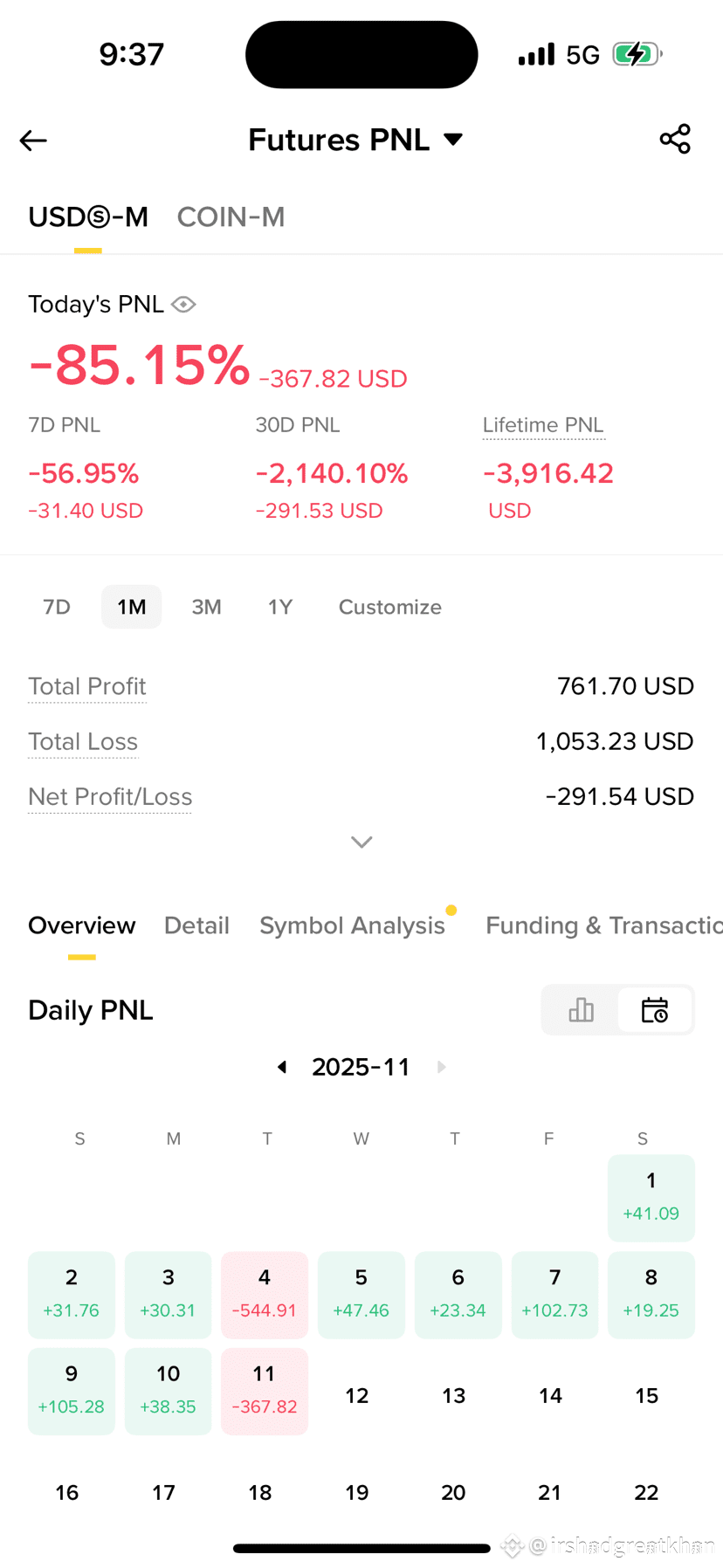Tap the back arrow icon
The height and width of the screenshot is (1568, 723).
coord(33,140)
